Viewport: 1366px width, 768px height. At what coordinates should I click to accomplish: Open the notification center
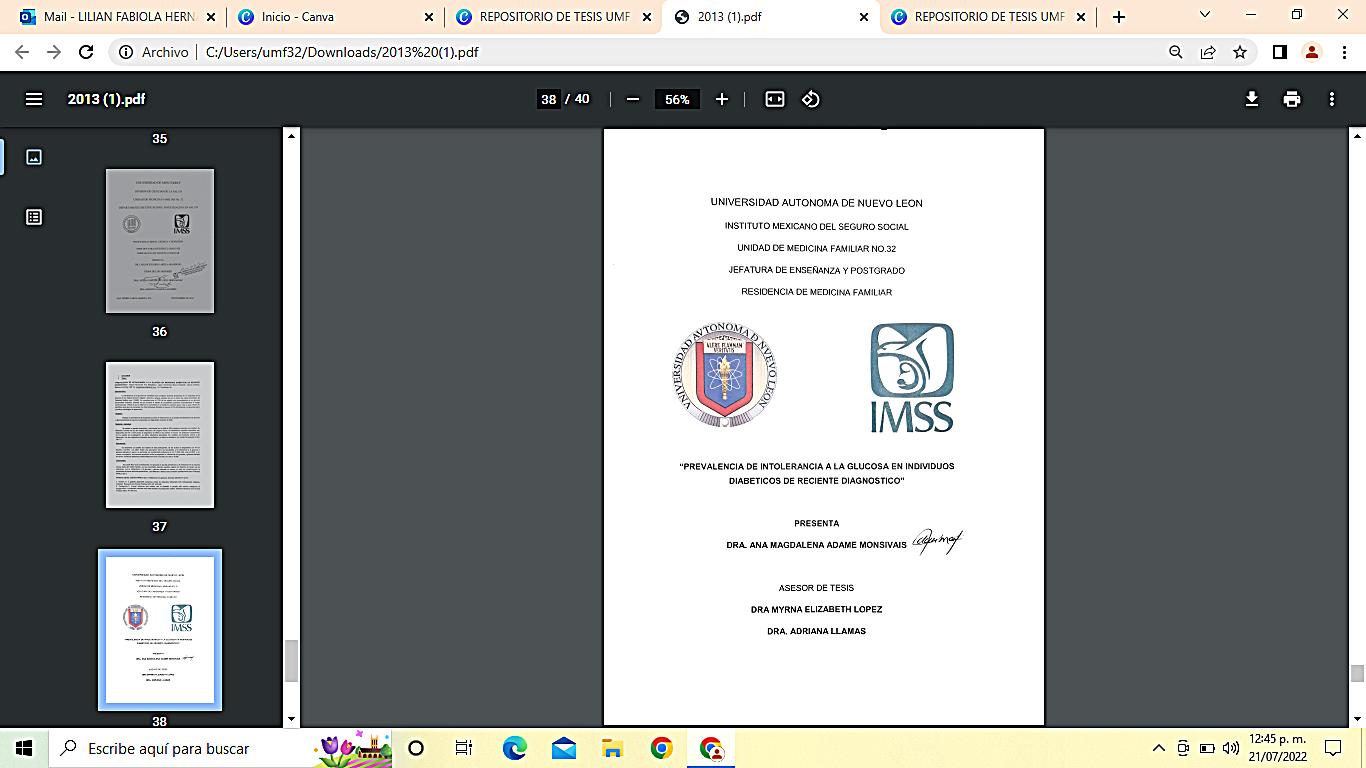1333,748
